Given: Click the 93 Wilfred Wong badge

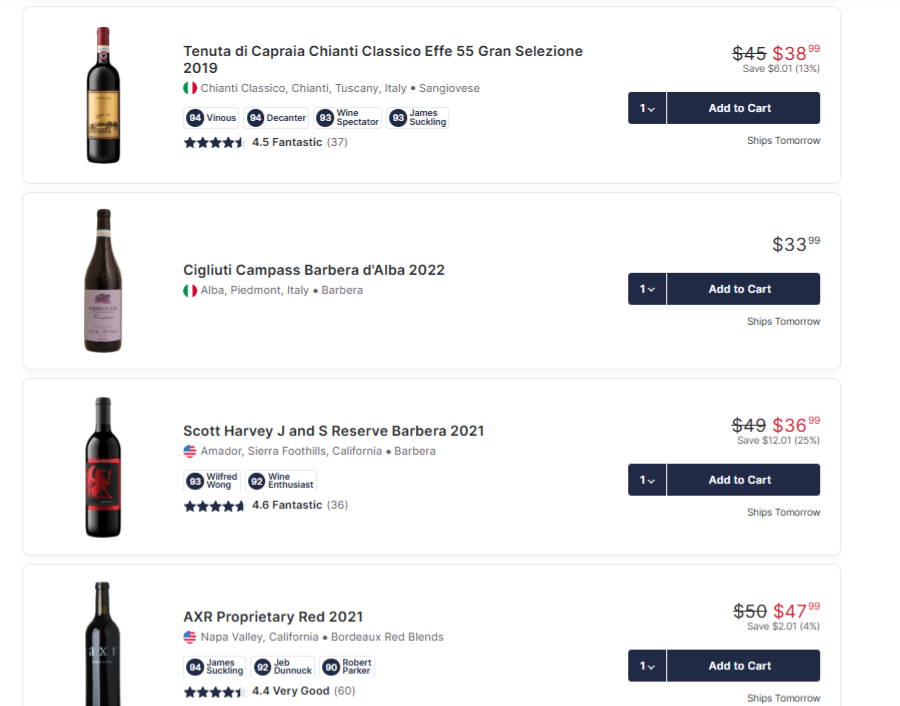Looking at the screenshot, I should coord(212,480).
